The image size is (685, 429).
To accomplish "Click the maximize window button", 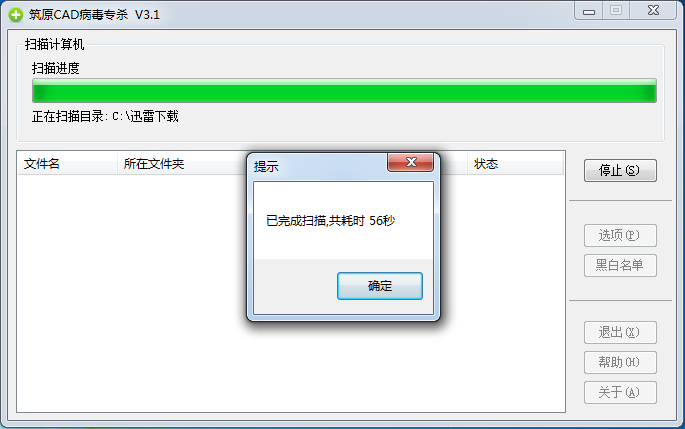I will (616, 10).
